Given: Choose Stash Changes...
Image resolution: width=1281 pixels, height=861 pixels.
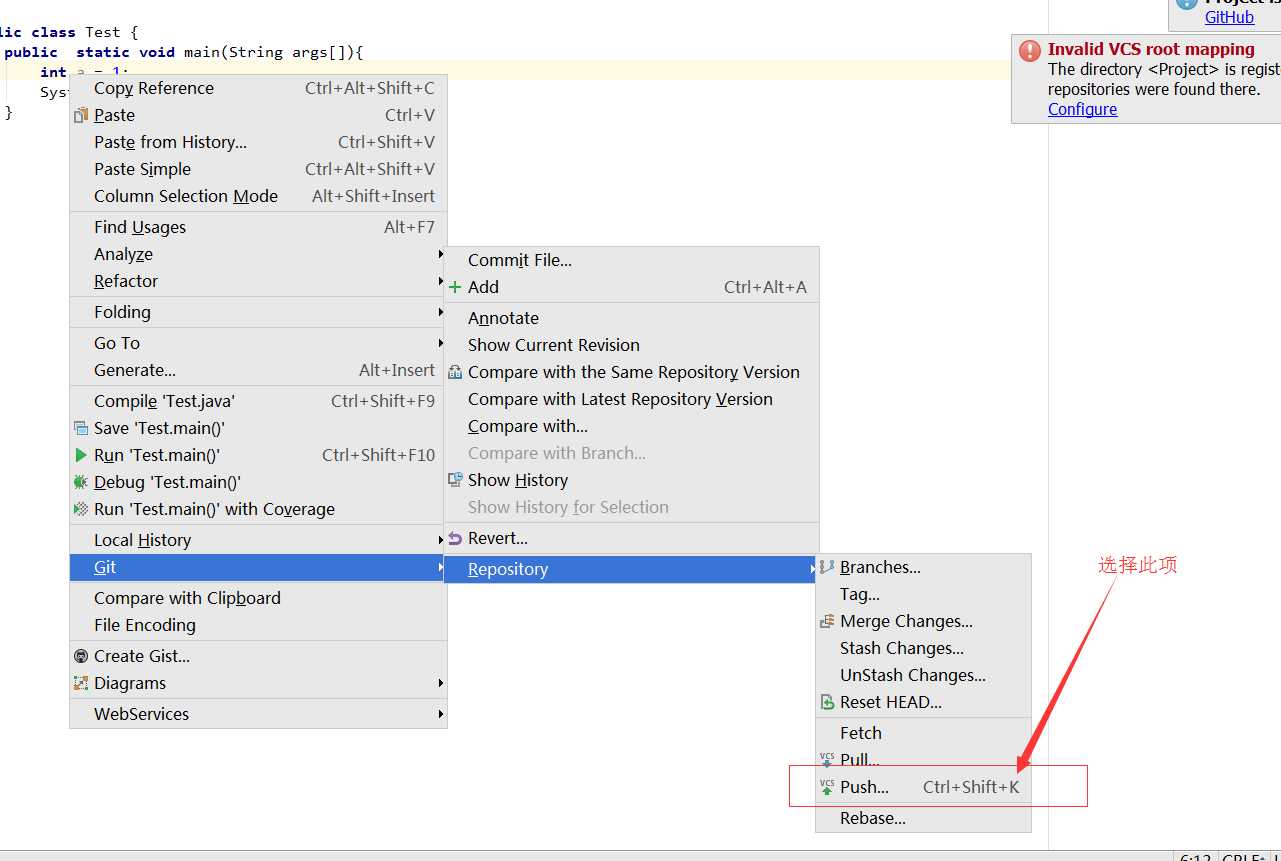Looking at the screenshot, I should coord(923,648).
